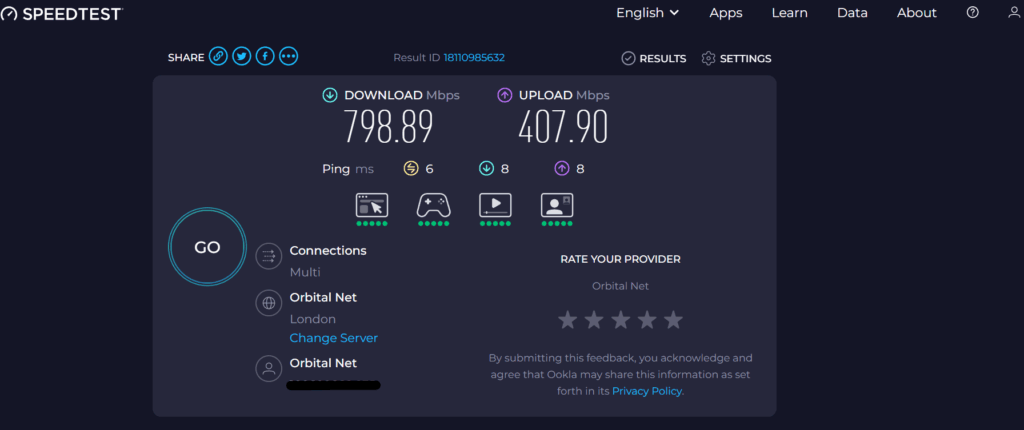Click the web browsing experience icon

click(x=372, y=205)
